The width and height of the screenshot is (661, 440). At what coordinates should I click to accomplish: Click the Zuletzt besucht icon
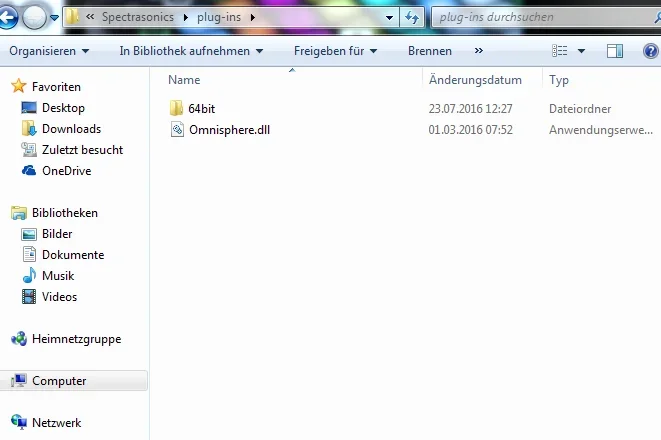pos(29,149)
